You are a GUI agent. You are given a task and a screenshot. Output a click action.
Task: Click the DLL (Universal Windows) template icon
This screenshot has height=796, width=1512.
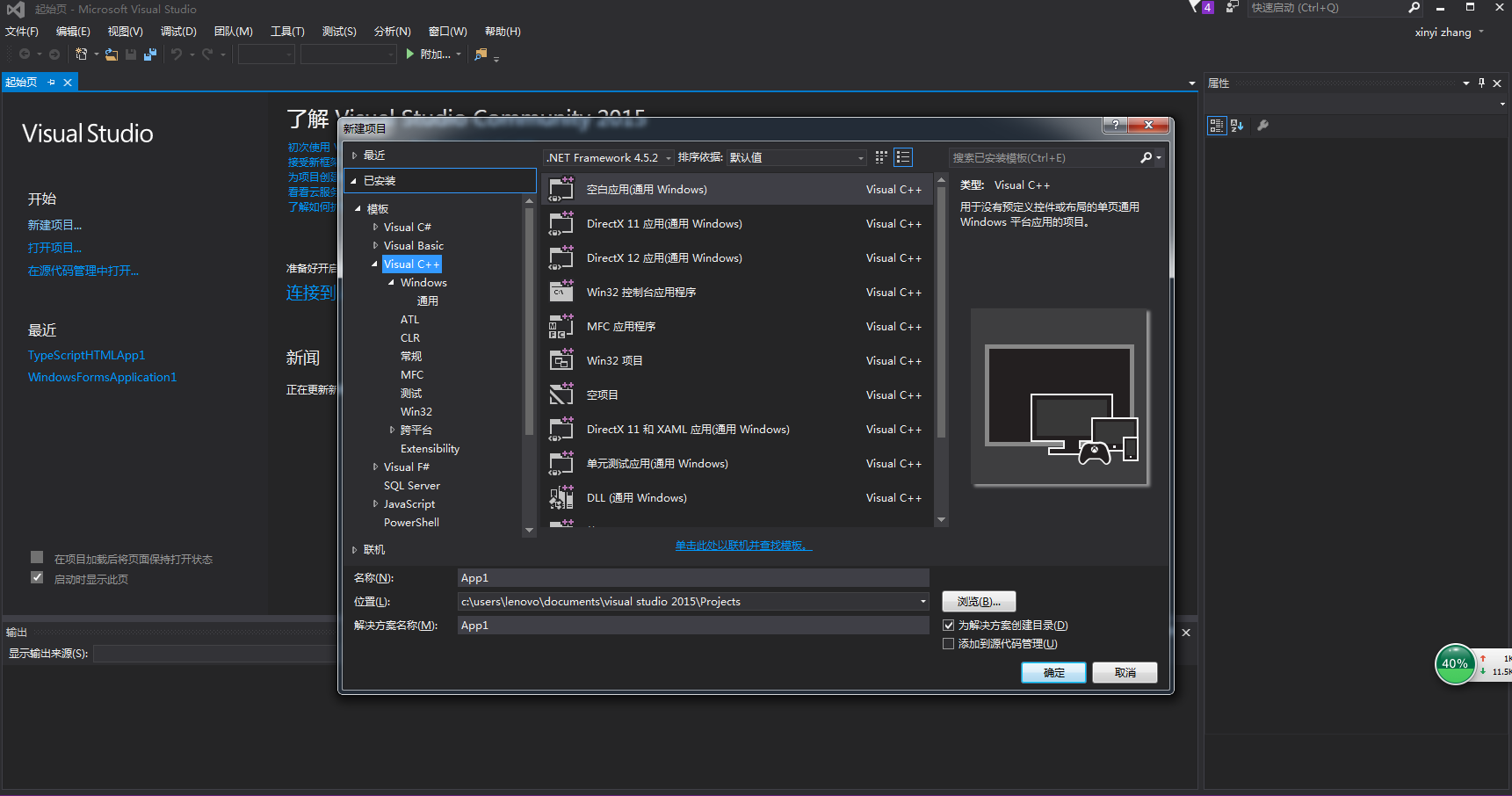coord(561,498)
